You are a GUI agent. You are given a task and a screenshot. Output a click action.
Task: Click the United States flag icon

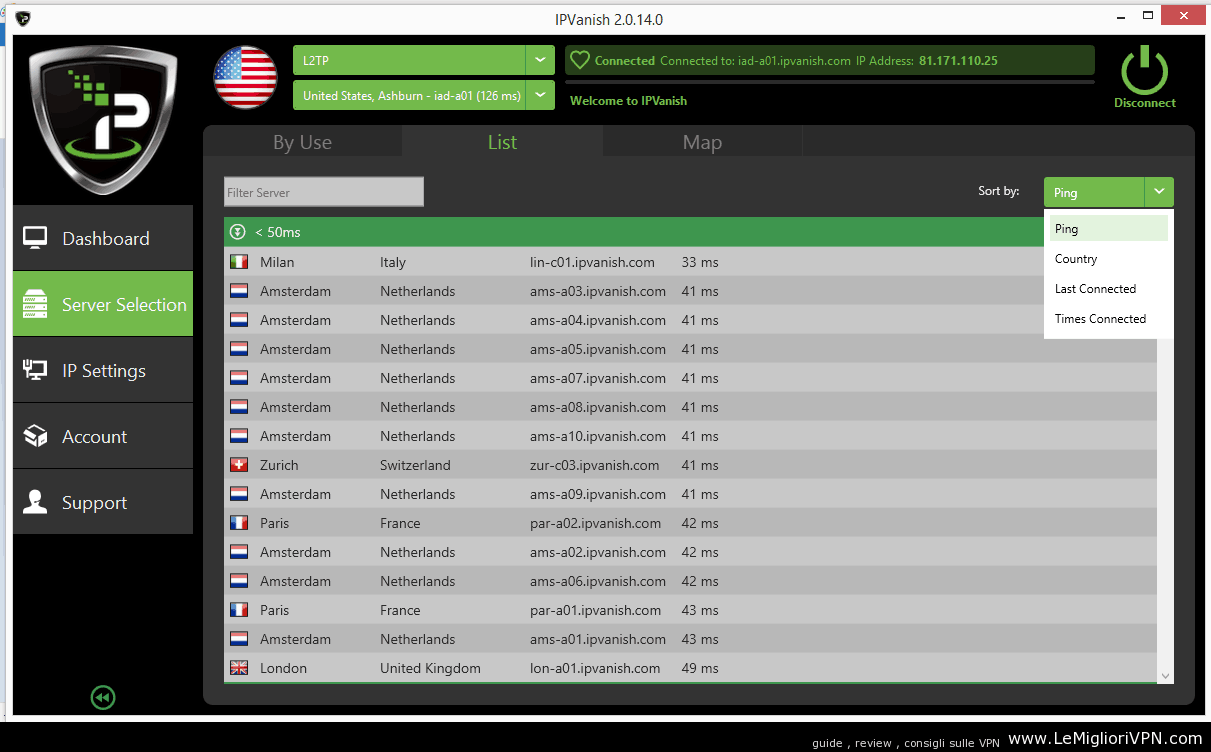coord(245,77)
